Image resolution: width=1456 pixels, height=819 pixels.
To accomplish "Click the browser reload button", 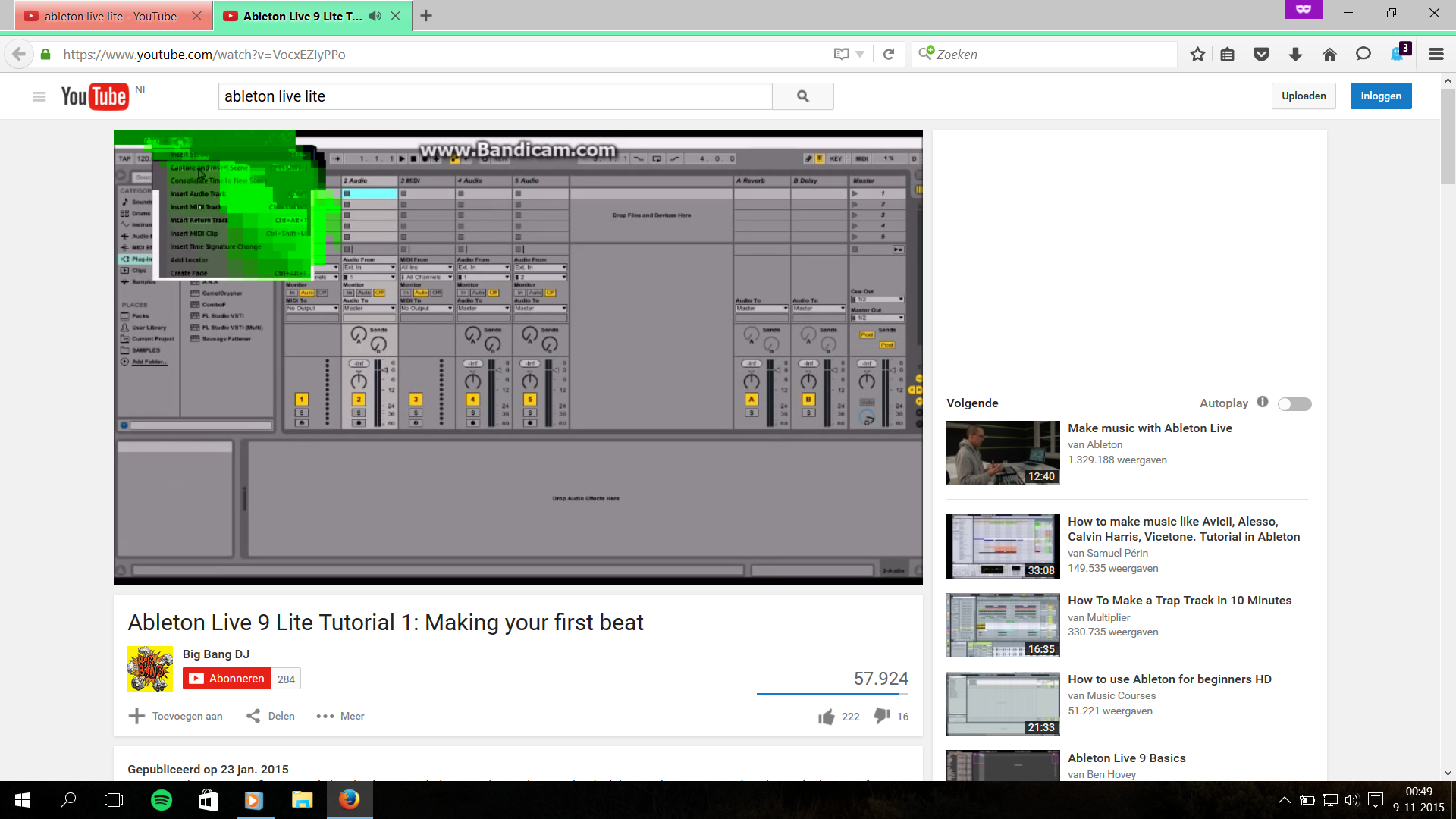I will 889,55.
